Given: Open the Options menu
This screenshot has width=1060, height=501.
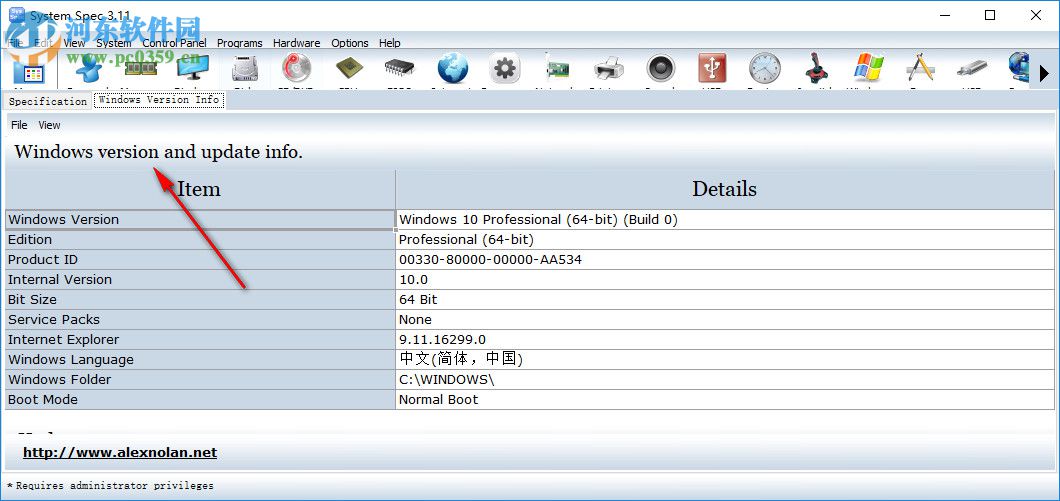Looking at the screenshot, I should click(350, 43).
